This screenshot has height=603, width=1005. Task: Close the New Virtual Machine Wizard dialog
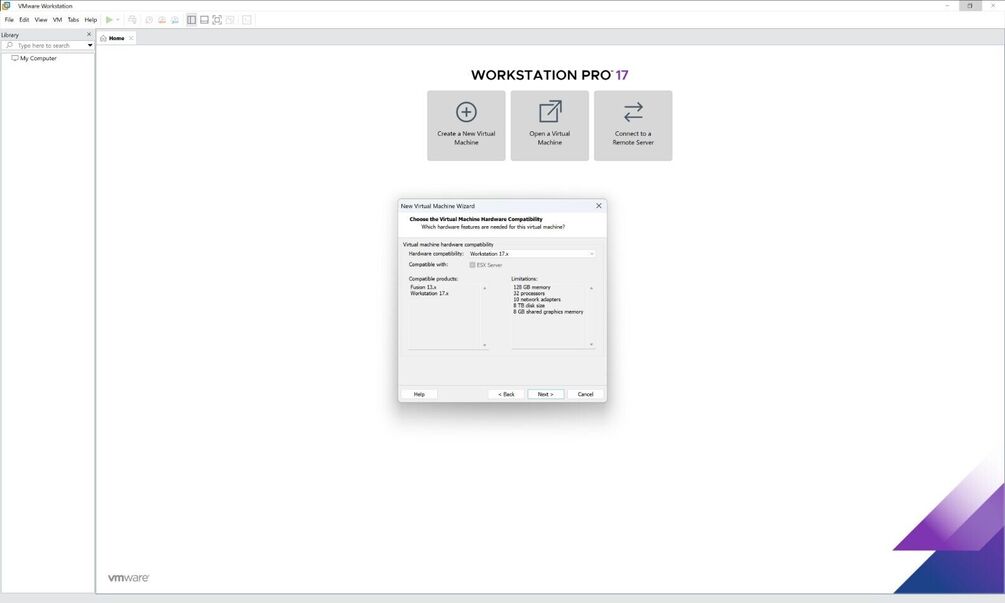click(599, 206)
